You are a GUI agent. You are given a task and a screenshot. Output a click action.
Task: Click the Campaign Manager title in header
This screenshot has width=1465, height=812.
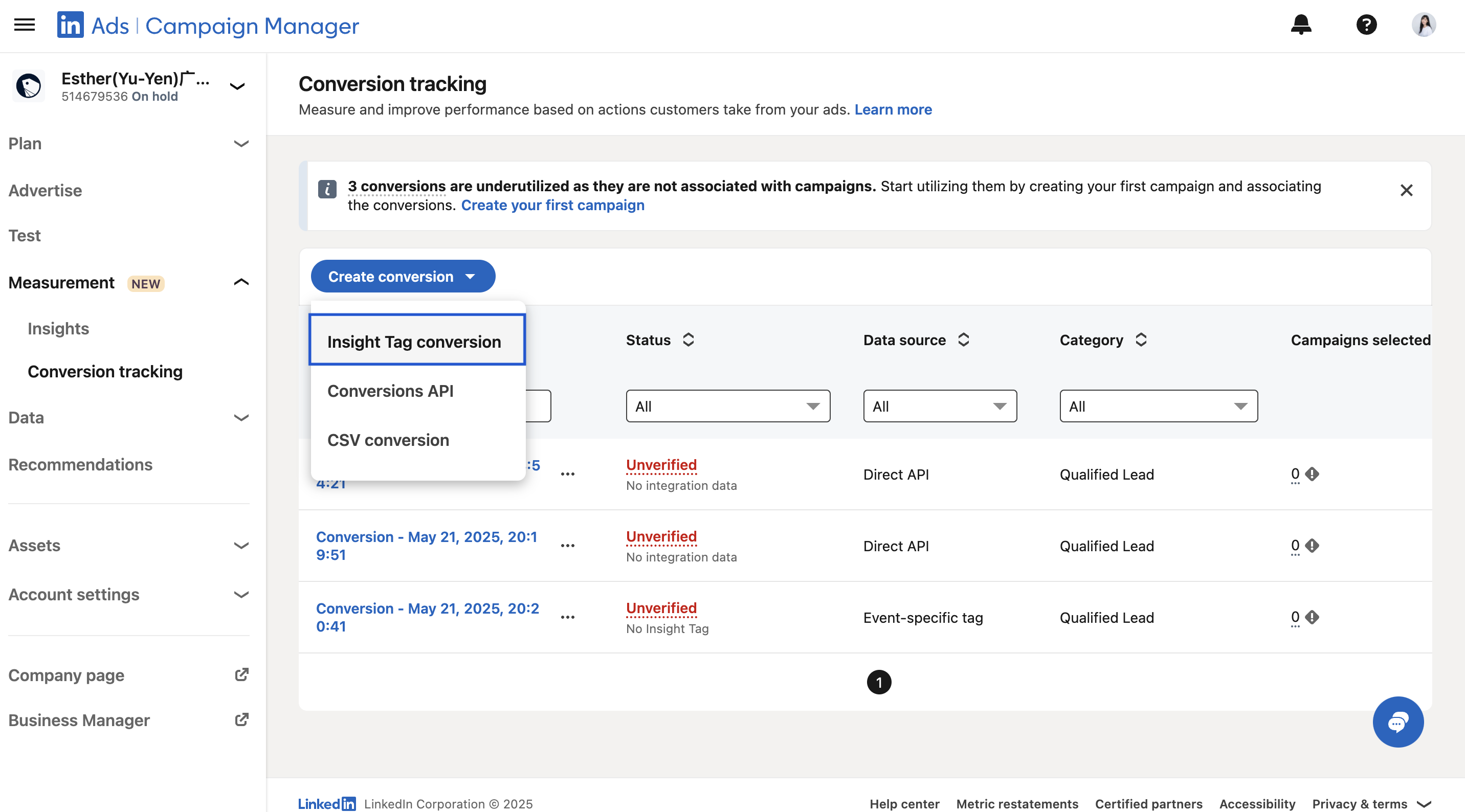point(252,26)
